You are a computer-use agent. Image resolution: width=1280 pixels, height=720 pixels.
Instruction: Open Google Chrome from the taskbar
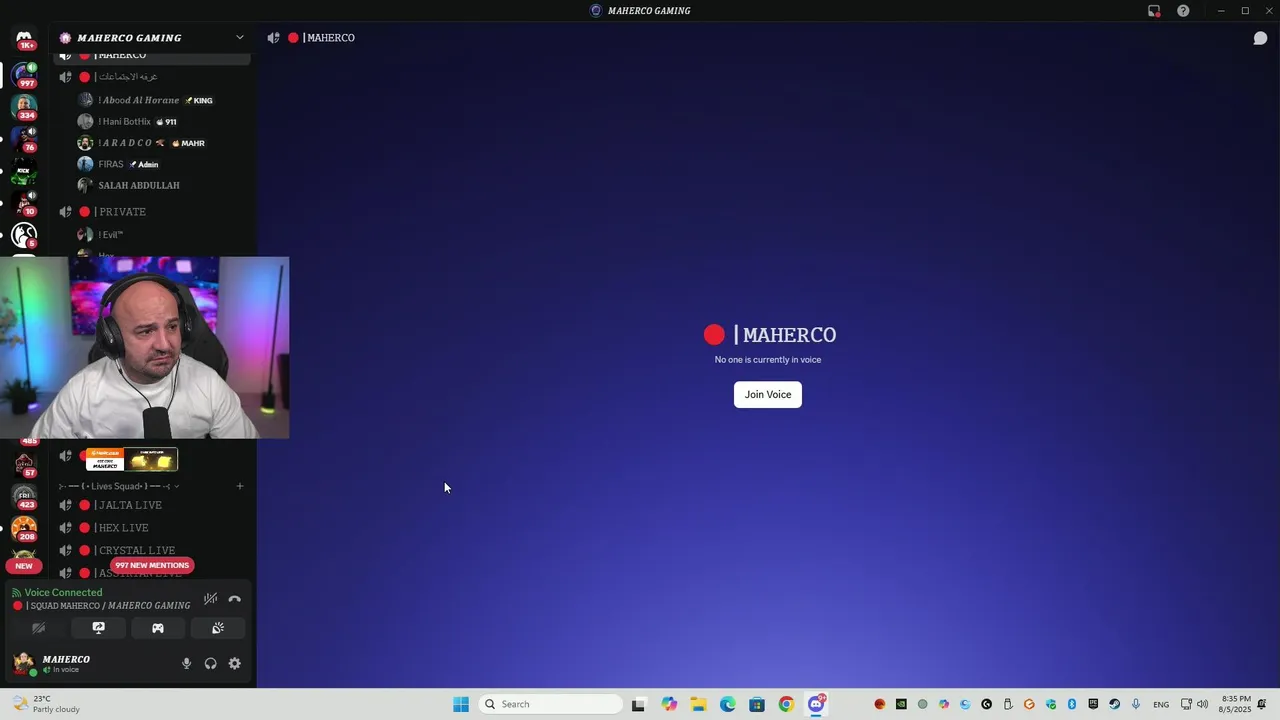point(786,704)
